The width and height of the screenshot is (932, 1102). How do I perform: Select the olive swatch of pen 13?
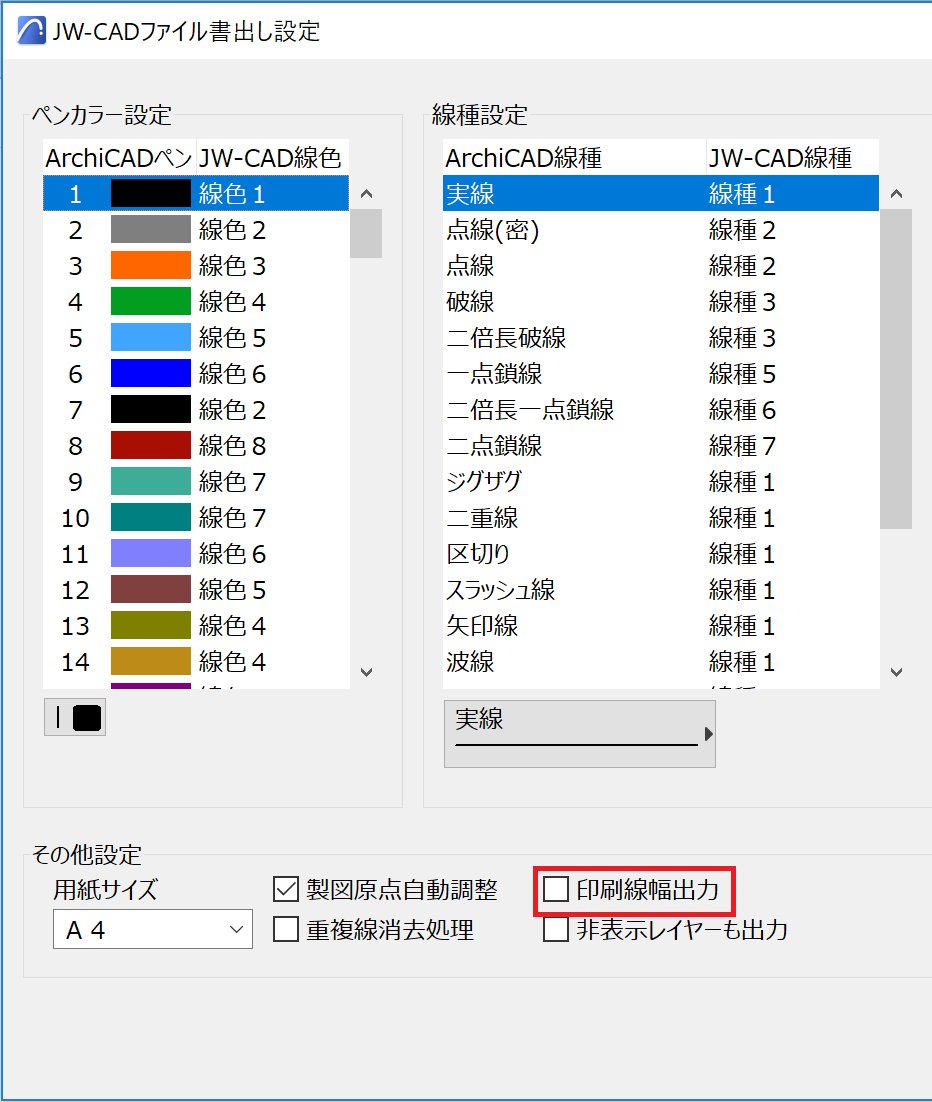click(150, 625)
